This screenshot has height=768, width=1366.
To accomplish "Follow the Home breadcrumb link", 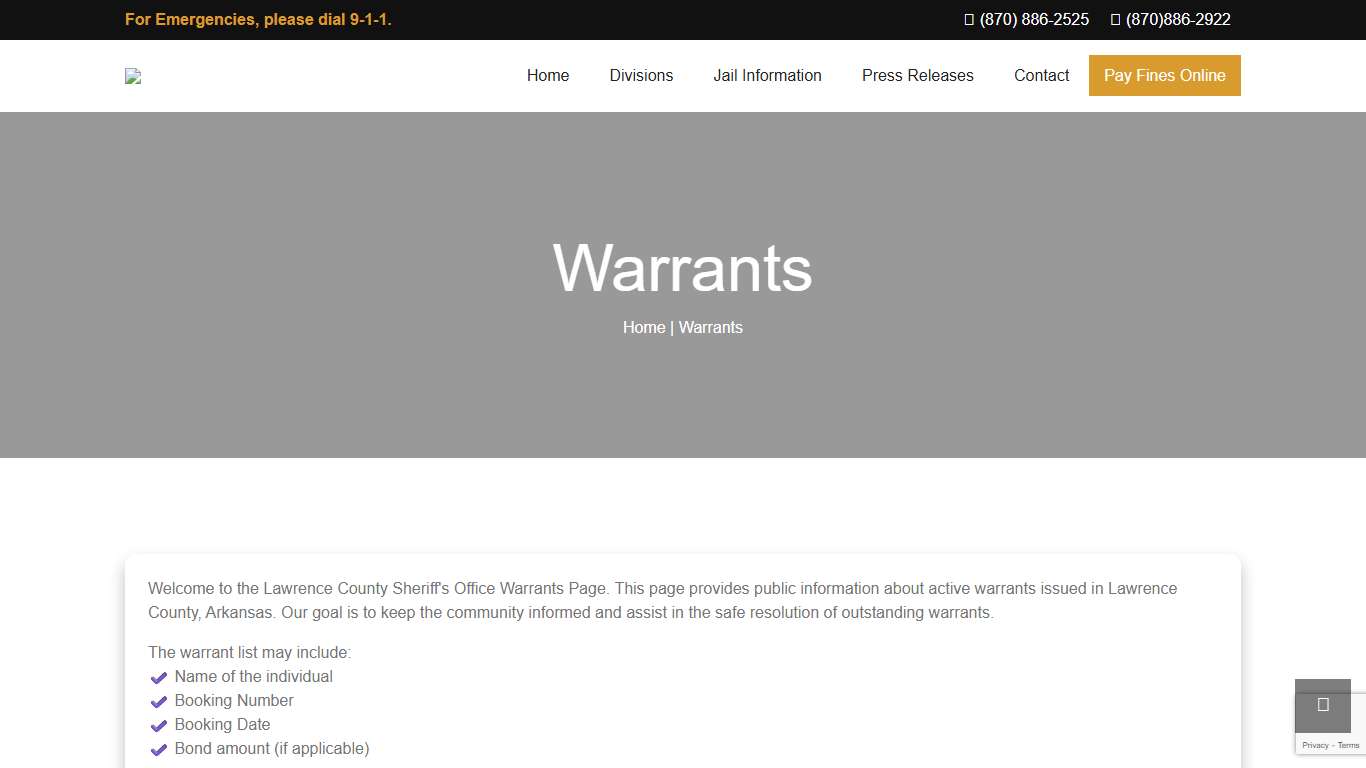I will (643, 327).
